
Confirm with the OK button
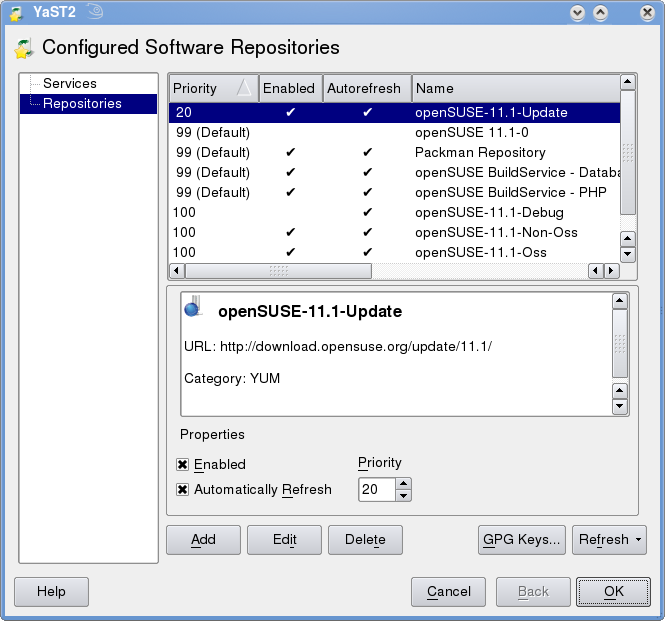[613, 591]
